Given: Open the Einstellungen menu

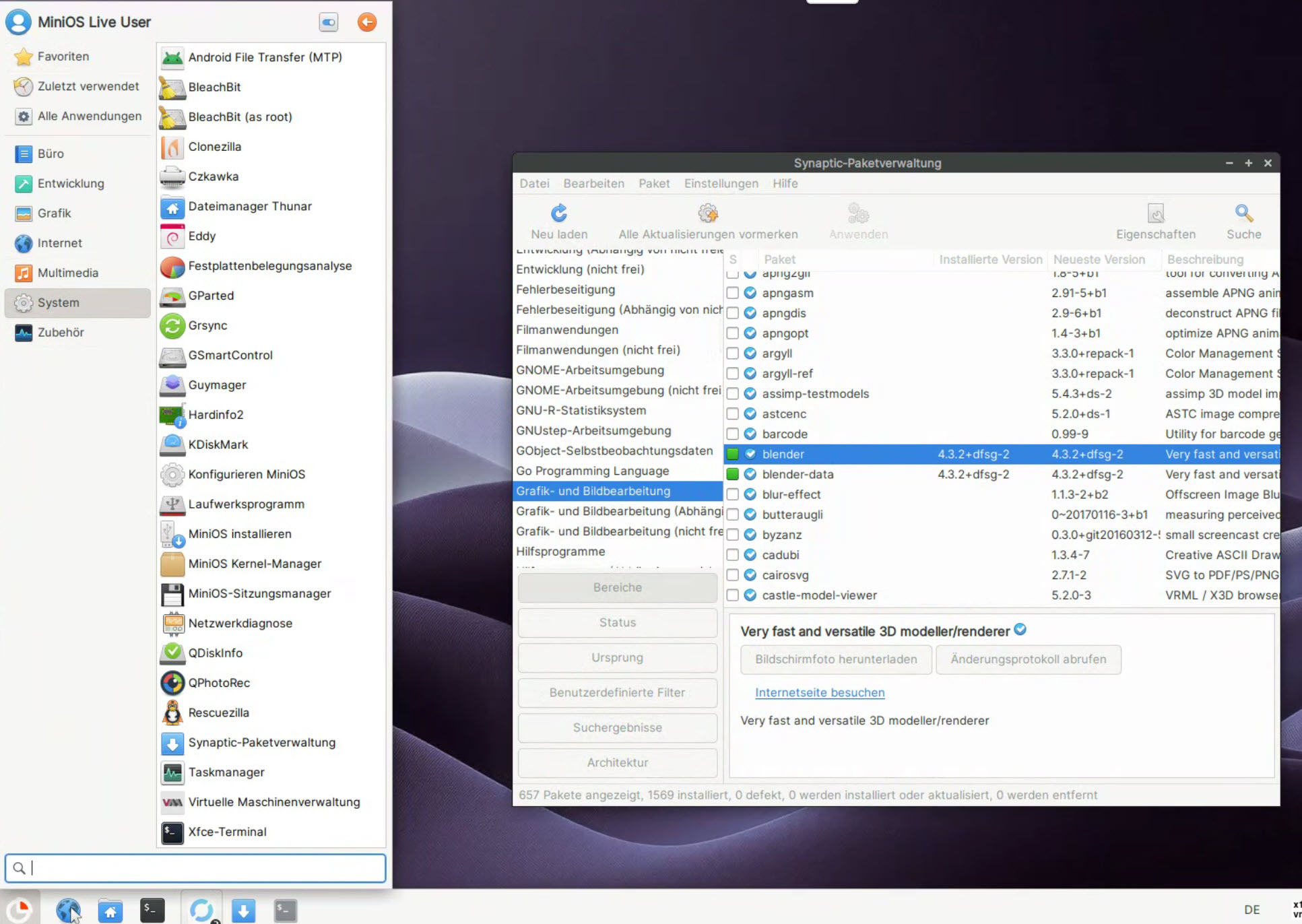Looking at the screenshot, I should 721,183.
